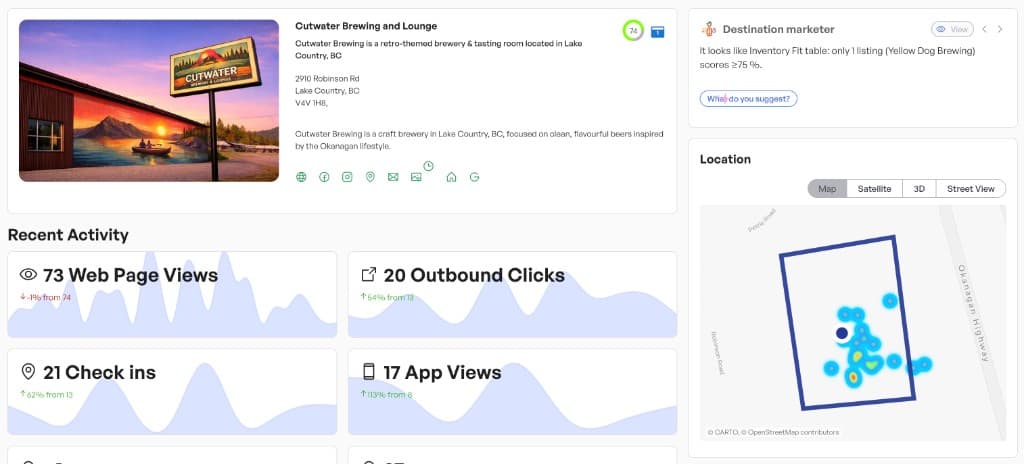Viewport: 1024px width, 464px height.
Task: Click the '2910 Robinson Rd' address line
Action: point(327,78)
